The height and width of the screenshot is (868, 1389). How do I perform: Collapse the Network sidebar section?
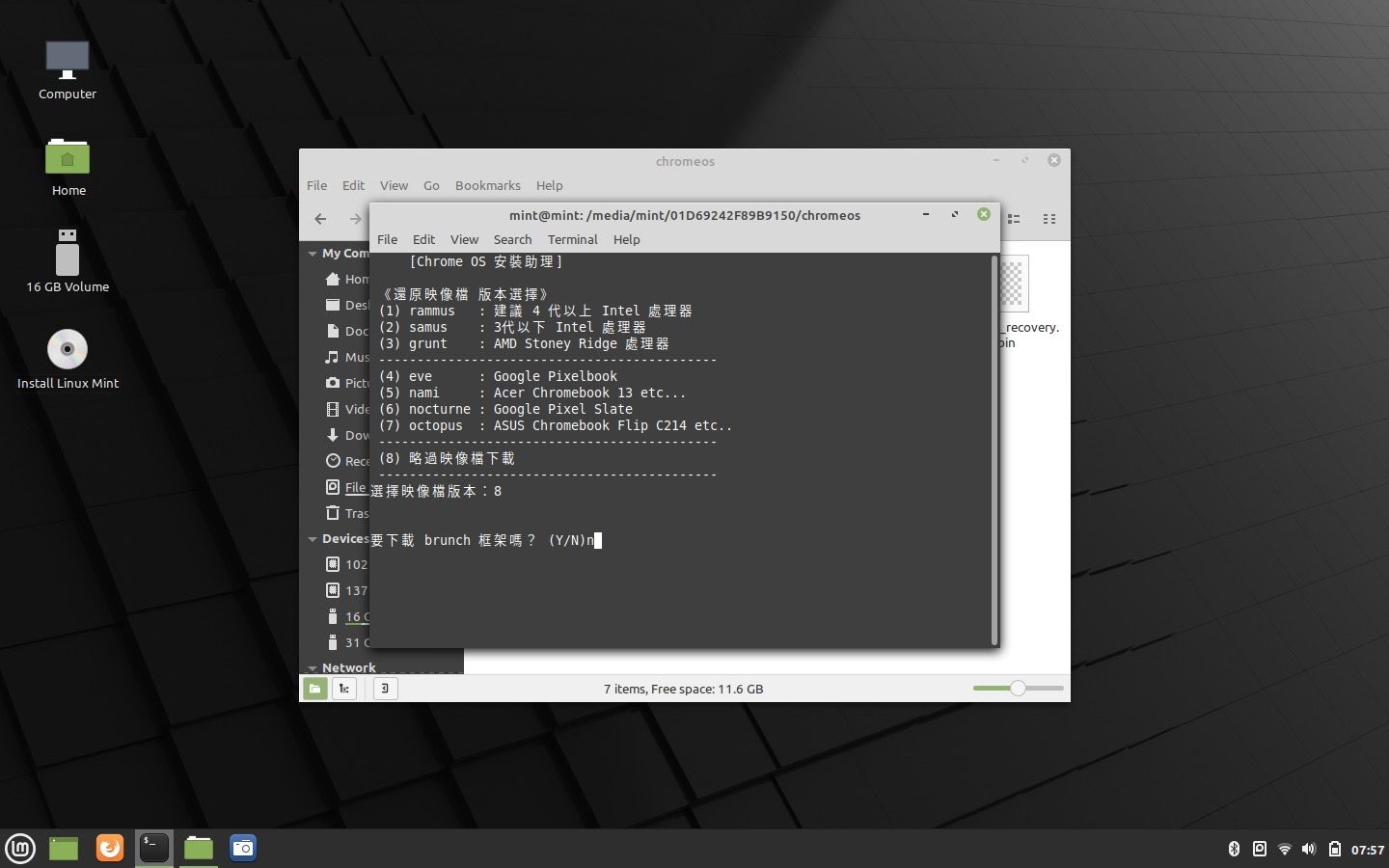click(x=313, y=667)
